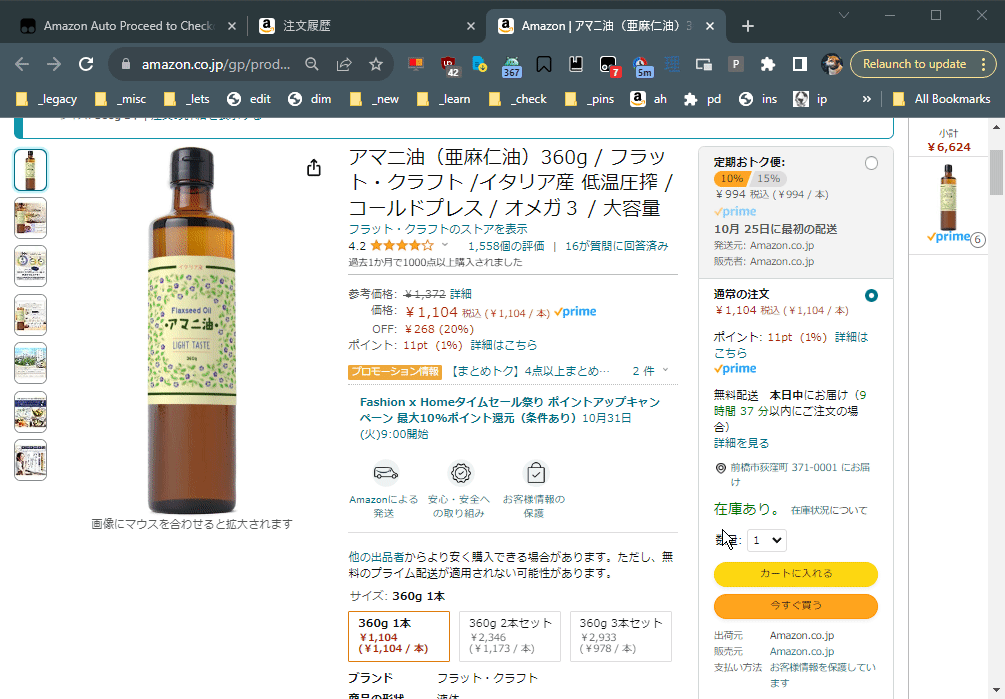Screen dimensions: 1005x699
Task: Open the _check bookmark folder
Action: pyautogui.click(x=517, y=99)
